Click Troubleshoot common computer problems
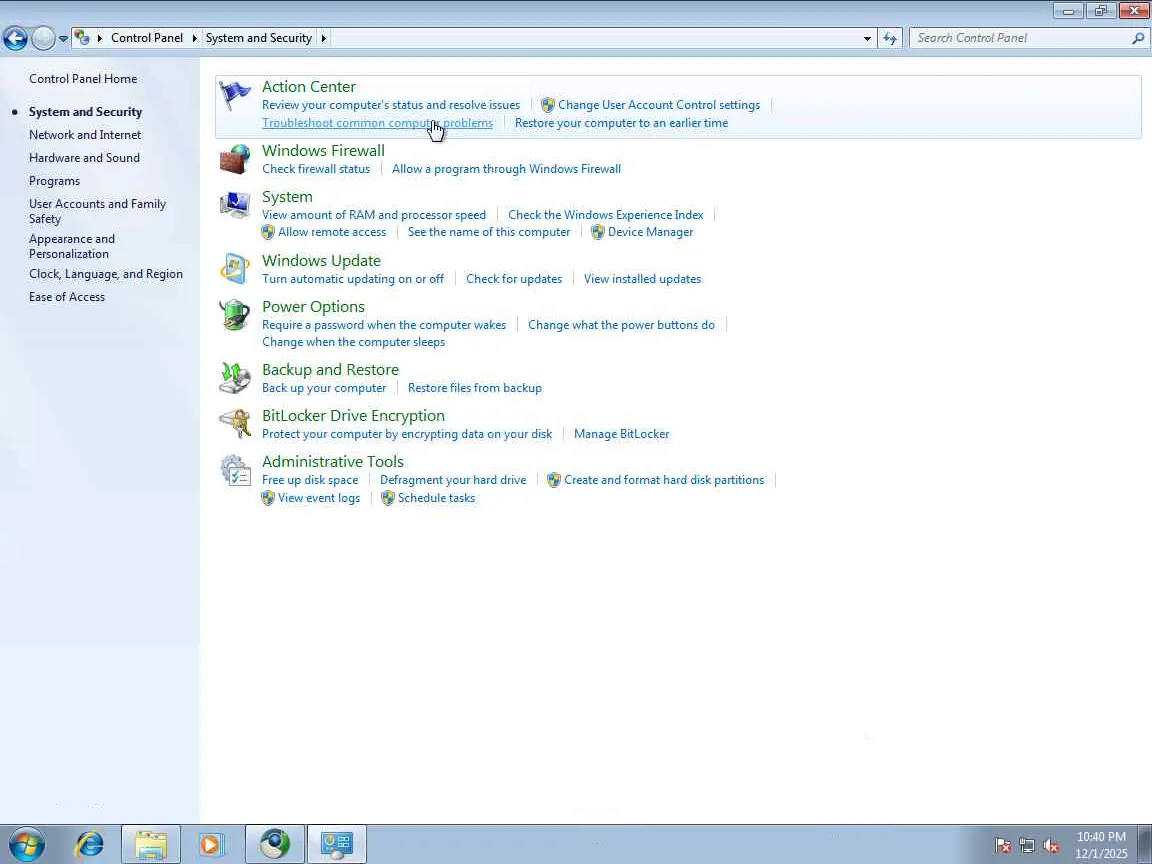The width and height of the screenshot is (1152, 864). point(378,123)
